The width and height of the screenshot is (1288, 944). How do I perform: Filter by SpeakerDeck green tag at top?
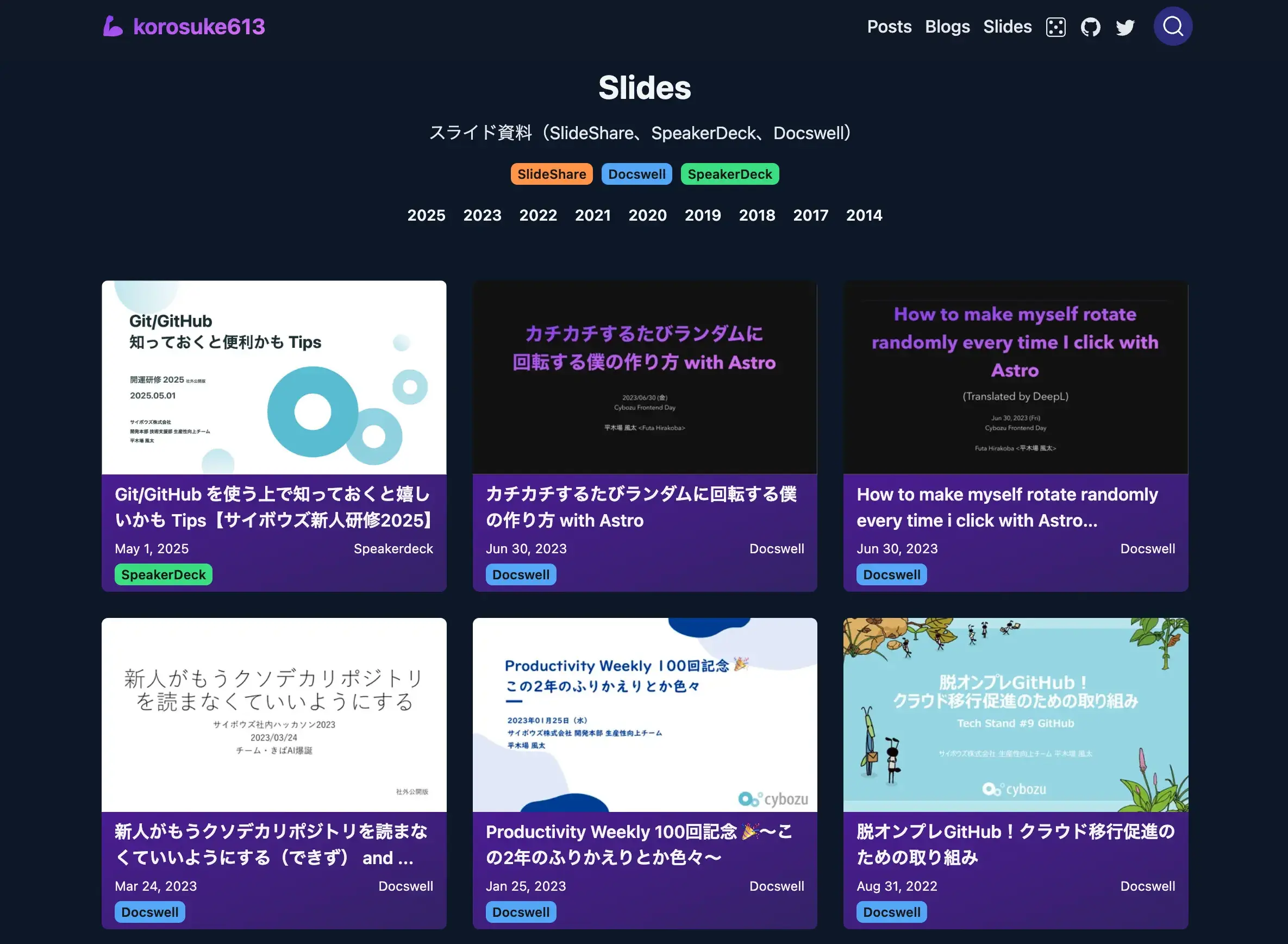(730, 174)
